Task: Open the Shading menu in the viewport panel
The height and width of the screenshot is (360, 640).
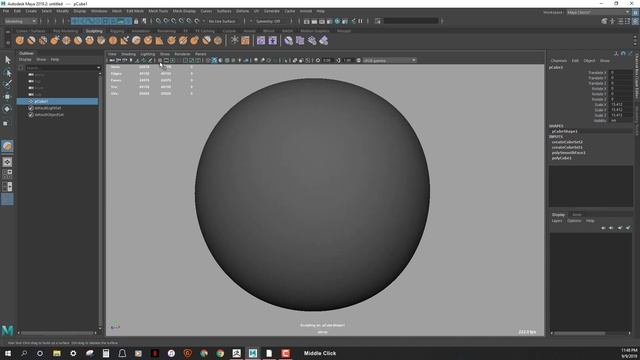Action: tap(128, 54)
